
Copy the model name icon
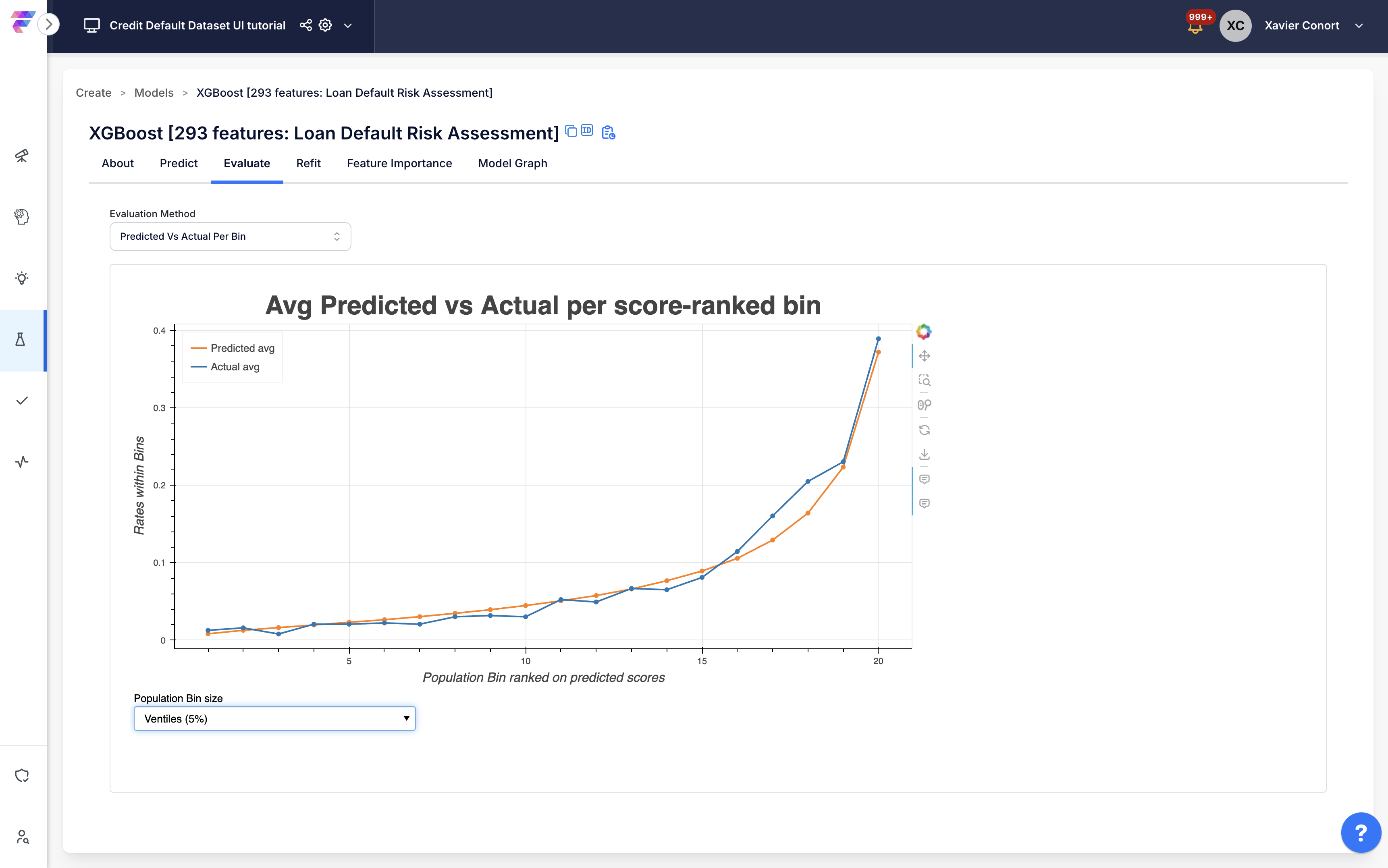pyautogui.click(x=571, y=131)
